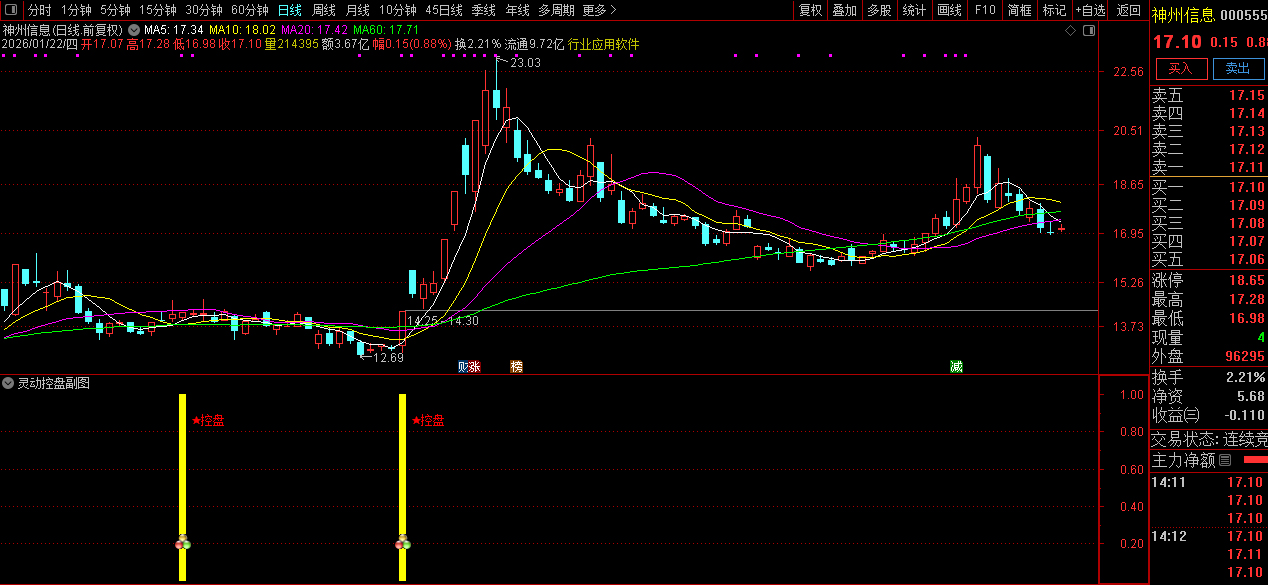
Task: Click the 卖出 sell button
Action: tap(1238, 68)
